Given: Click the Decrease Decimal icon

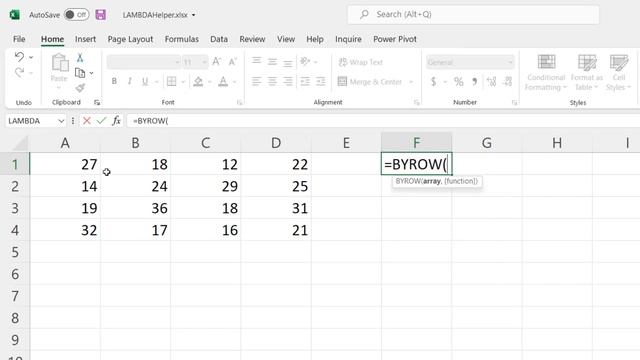Looking at the screenshot, I should (x=507, y=82).
